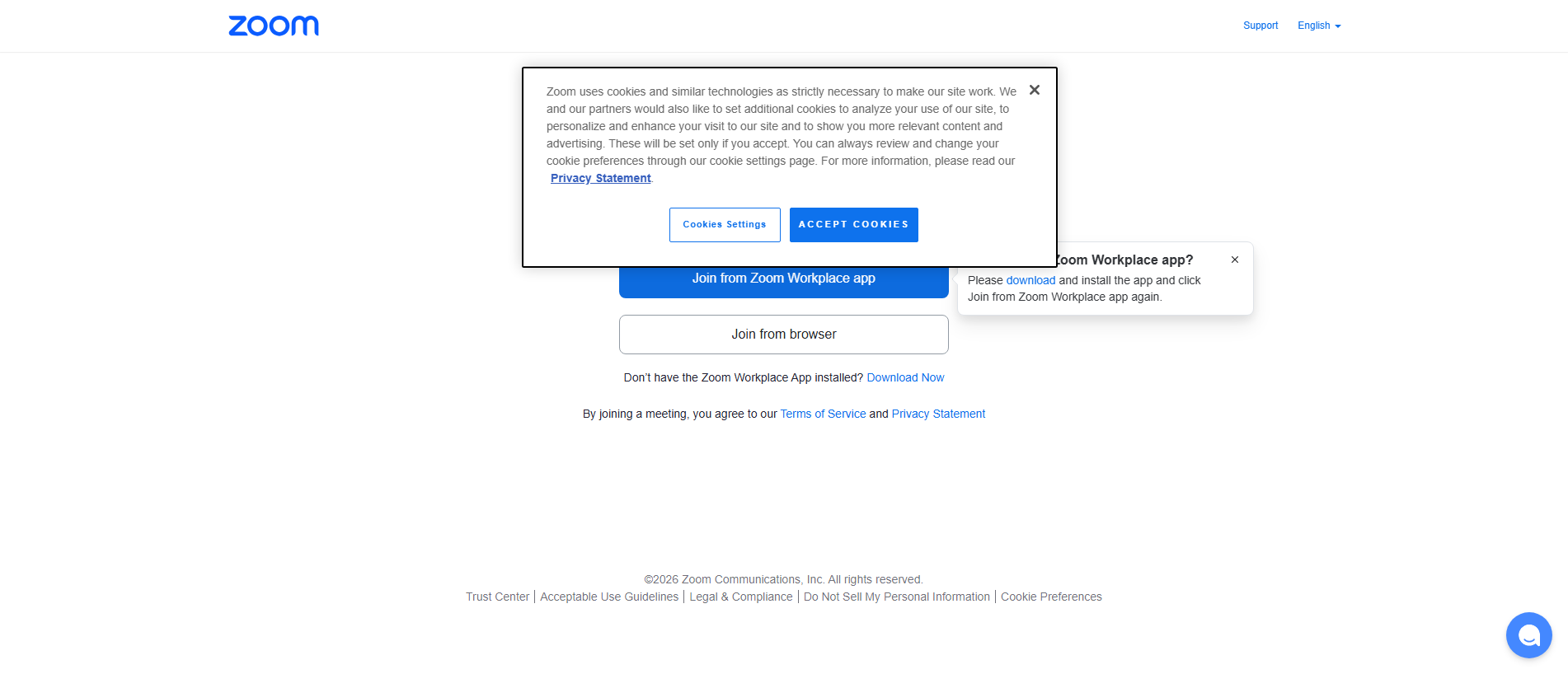Open the chat support bubble

point(1528,635)
